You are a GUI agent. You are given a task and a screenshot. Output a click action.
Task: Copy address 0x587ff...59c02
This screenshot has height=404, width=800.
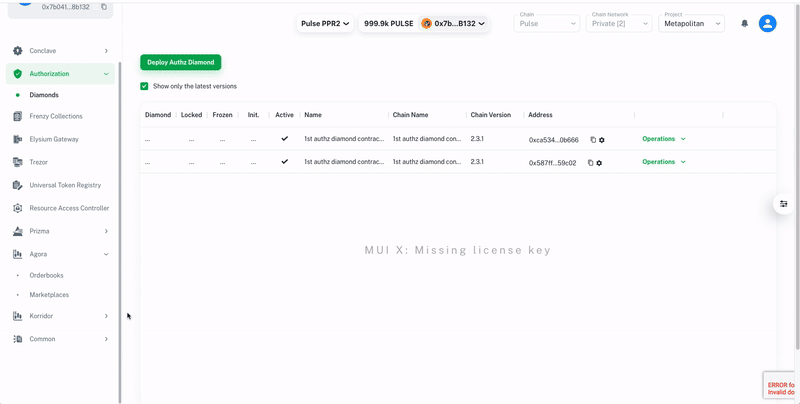[x=590, y=163]
